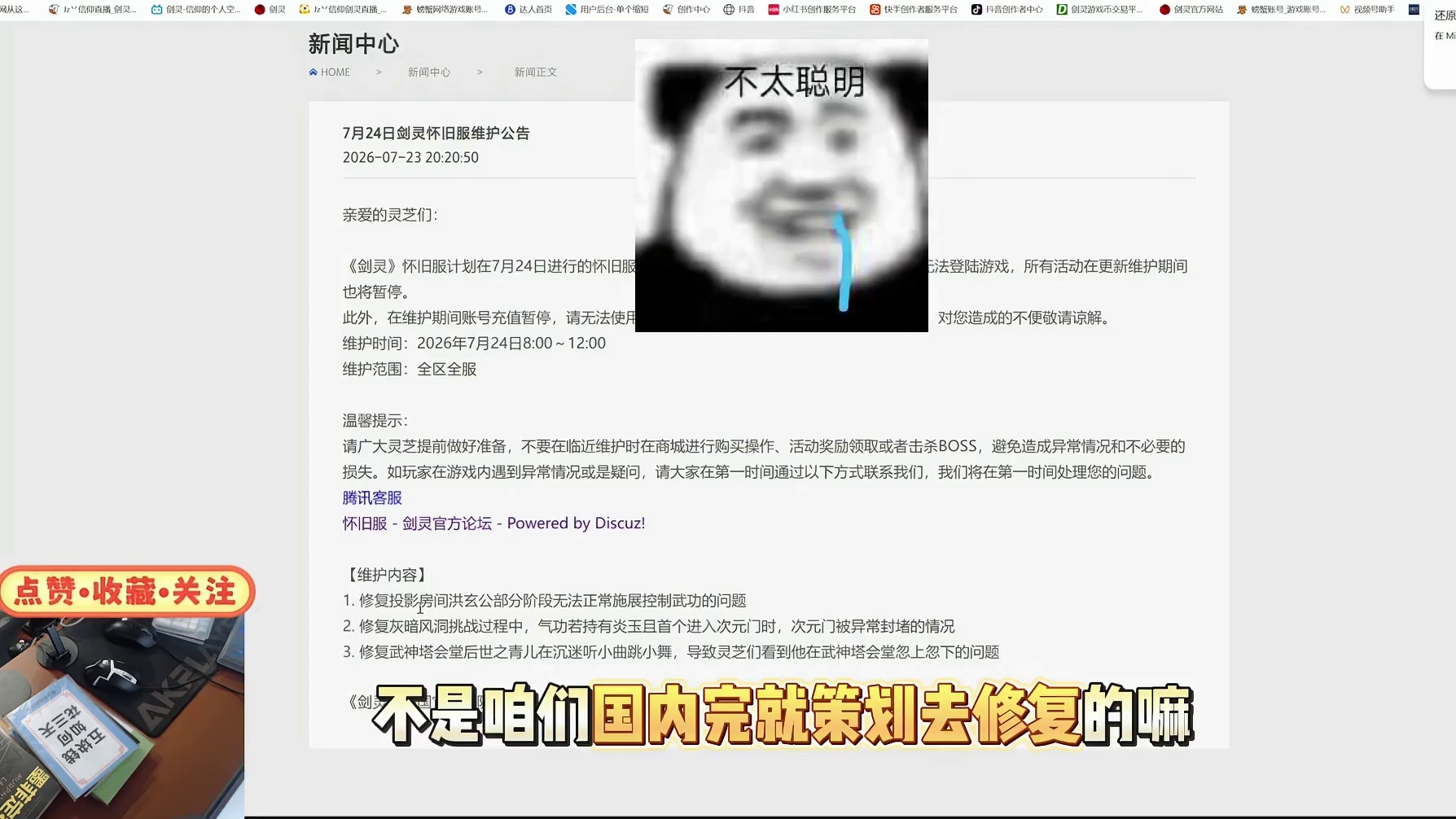Screen dimensions: 1456x819
Task: Open the 达人首页 bookmark
Action: [x=528, y=10]
